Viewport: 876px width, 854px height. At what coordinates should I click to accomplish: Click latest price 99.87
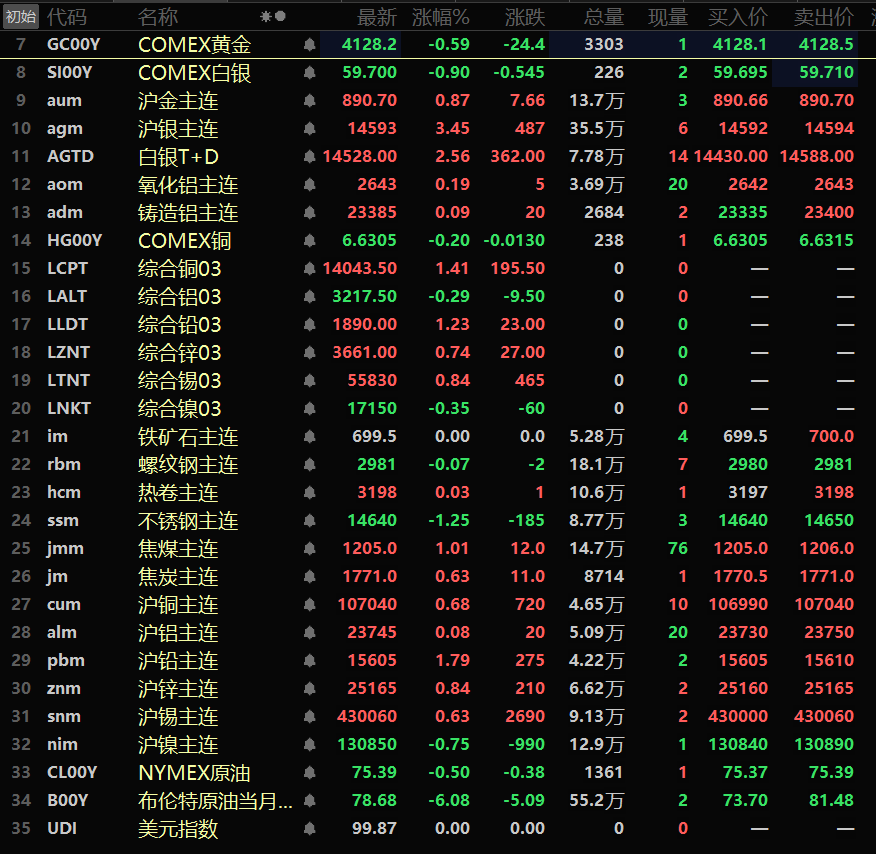pyautogui.click(x=374, y=828)
